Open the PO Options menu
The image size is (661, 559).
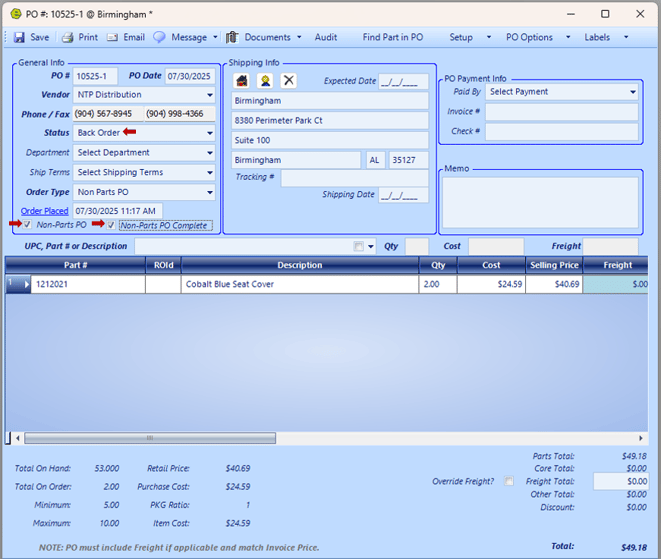tap(529, 37)
